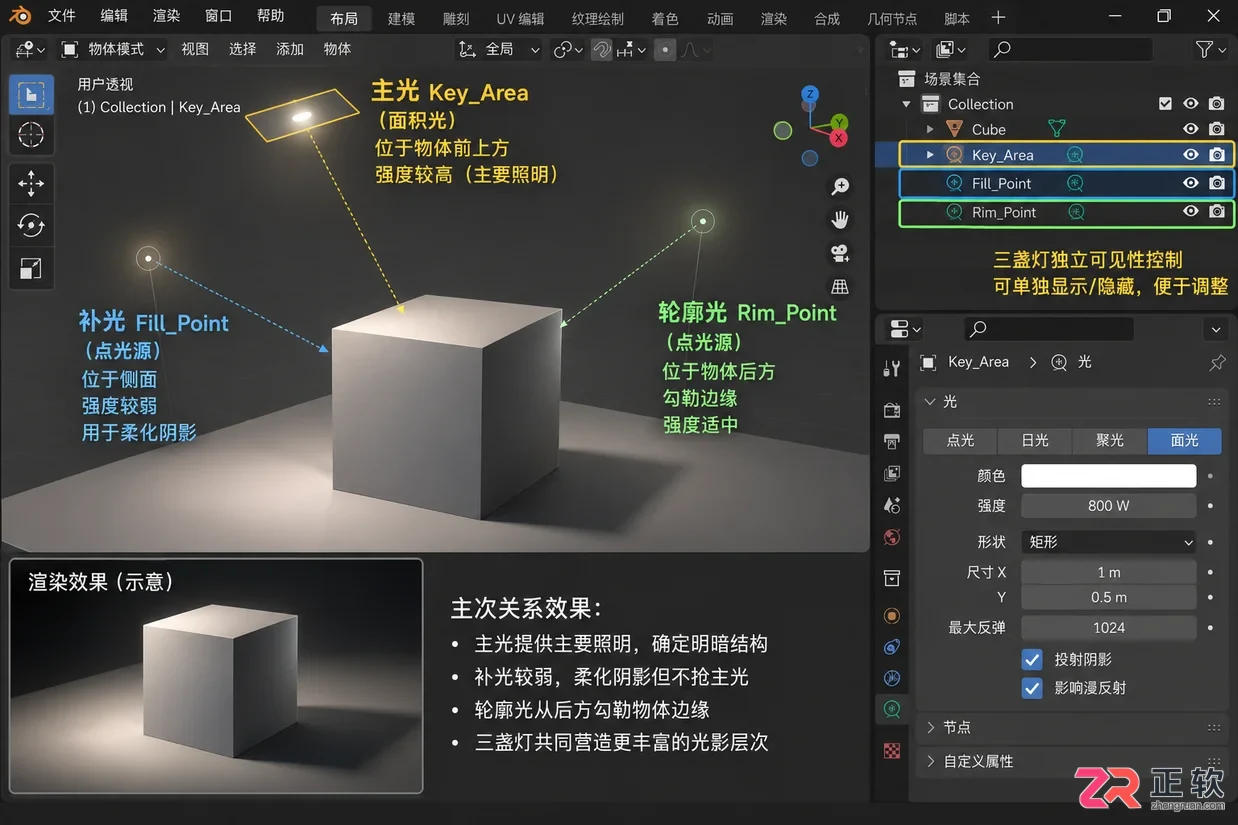Open the Tool properties tab
The image size is (1238, 825).
click(x=892, y=369)
